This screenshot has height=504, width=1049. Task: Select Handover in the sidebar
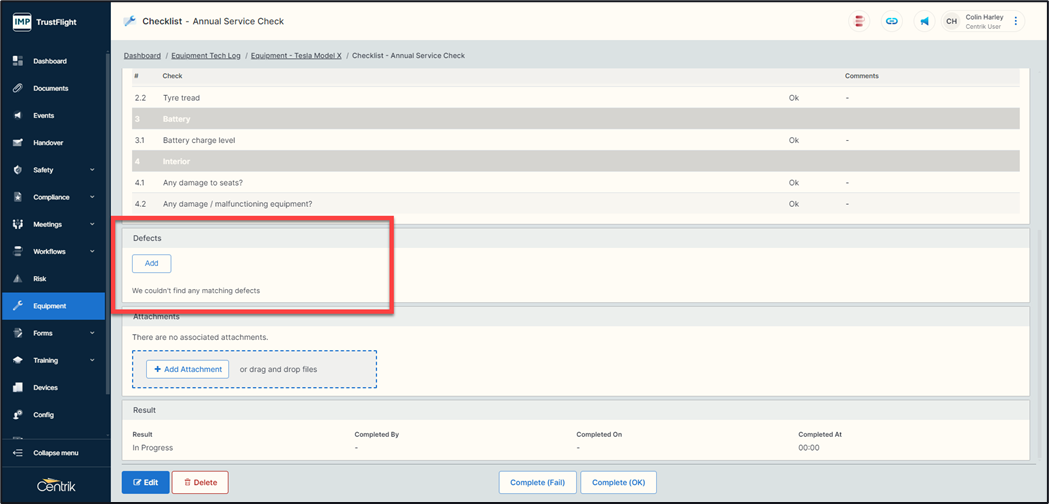[x=47, y=143]
